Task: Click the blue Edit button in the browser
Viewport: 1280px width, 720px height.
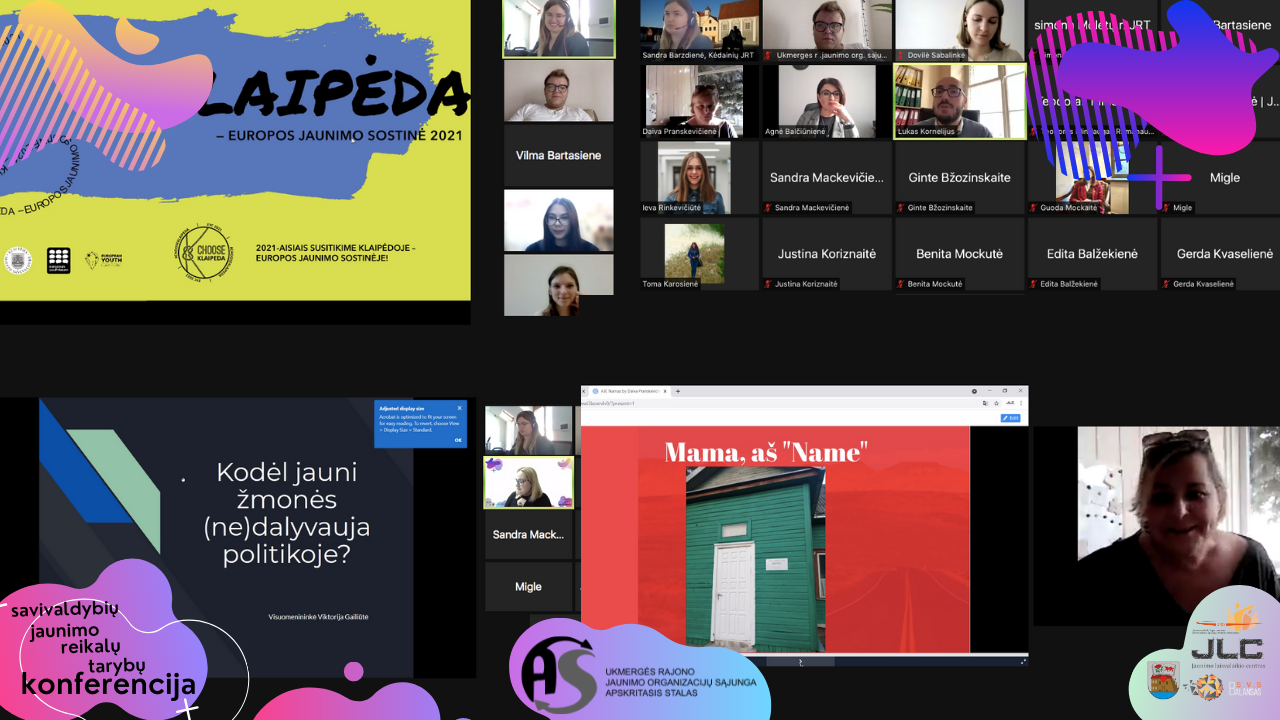Action: click(1010, 418)
